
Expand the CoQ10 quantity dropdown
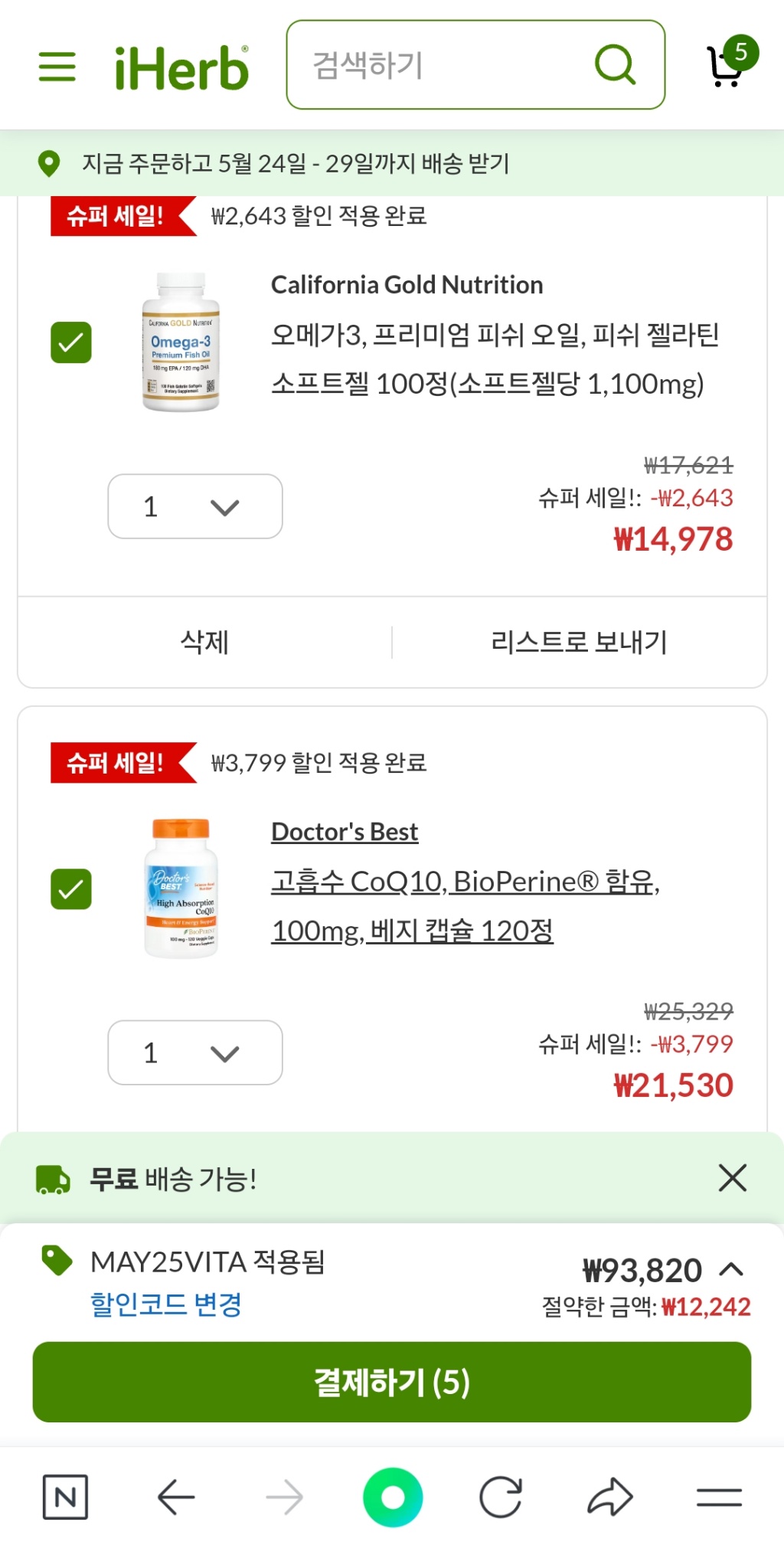tap(195, 1052)
